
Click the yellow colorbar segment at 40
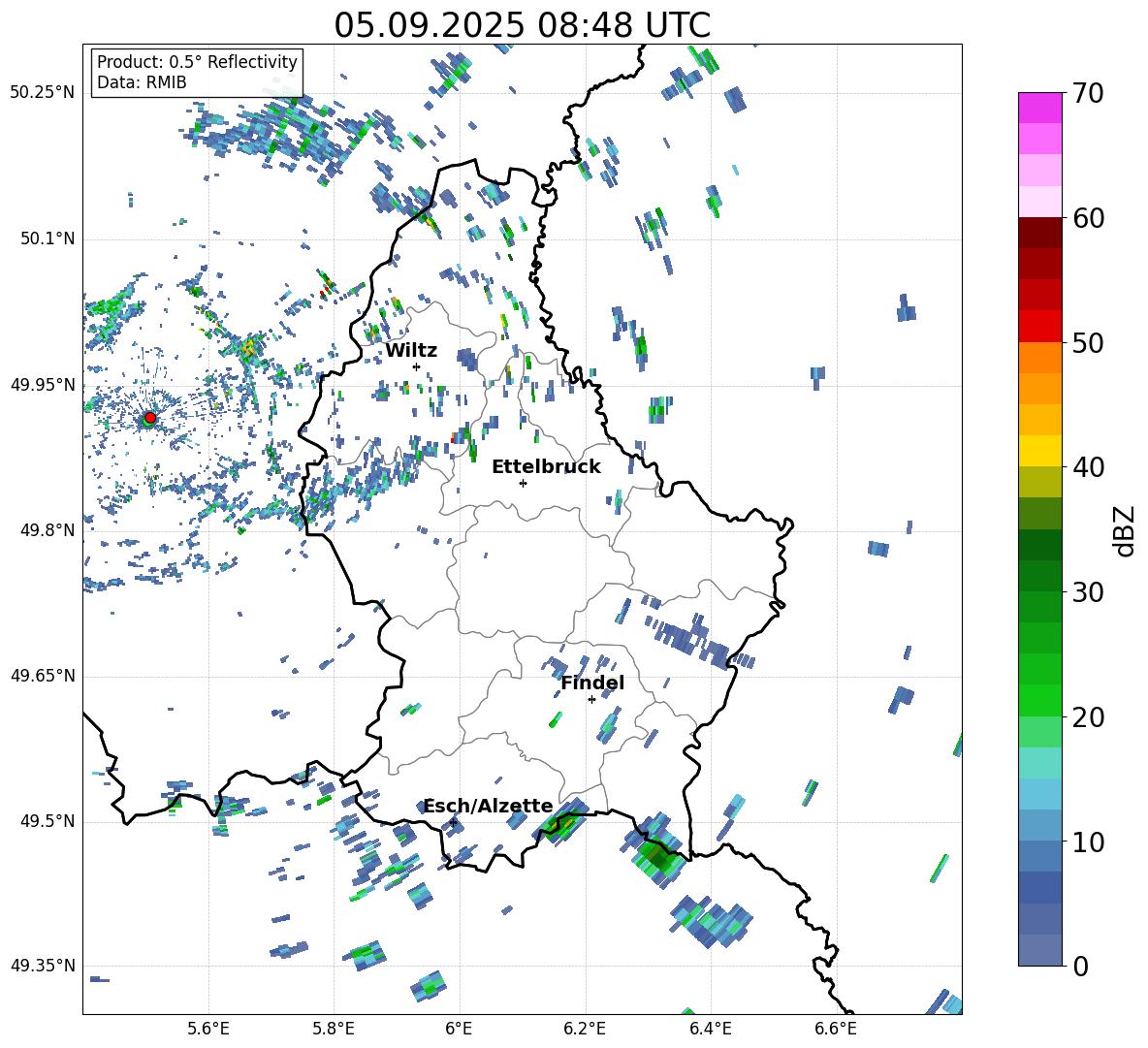[1039, 451]
